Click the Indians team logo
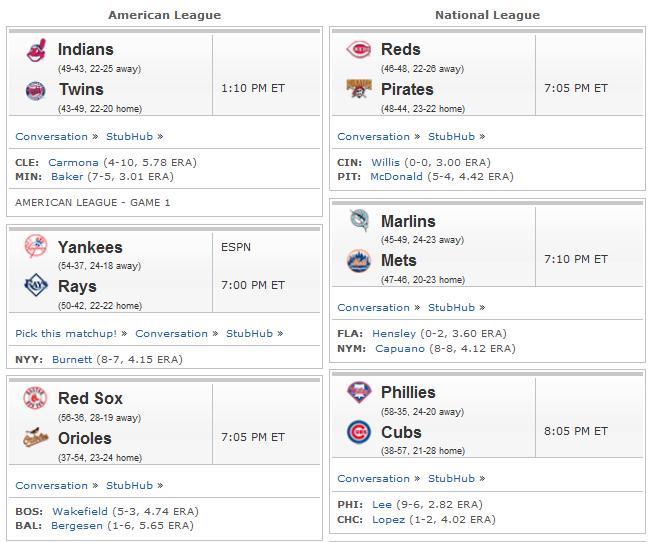 pyautogui.click(x=36, y=51)
